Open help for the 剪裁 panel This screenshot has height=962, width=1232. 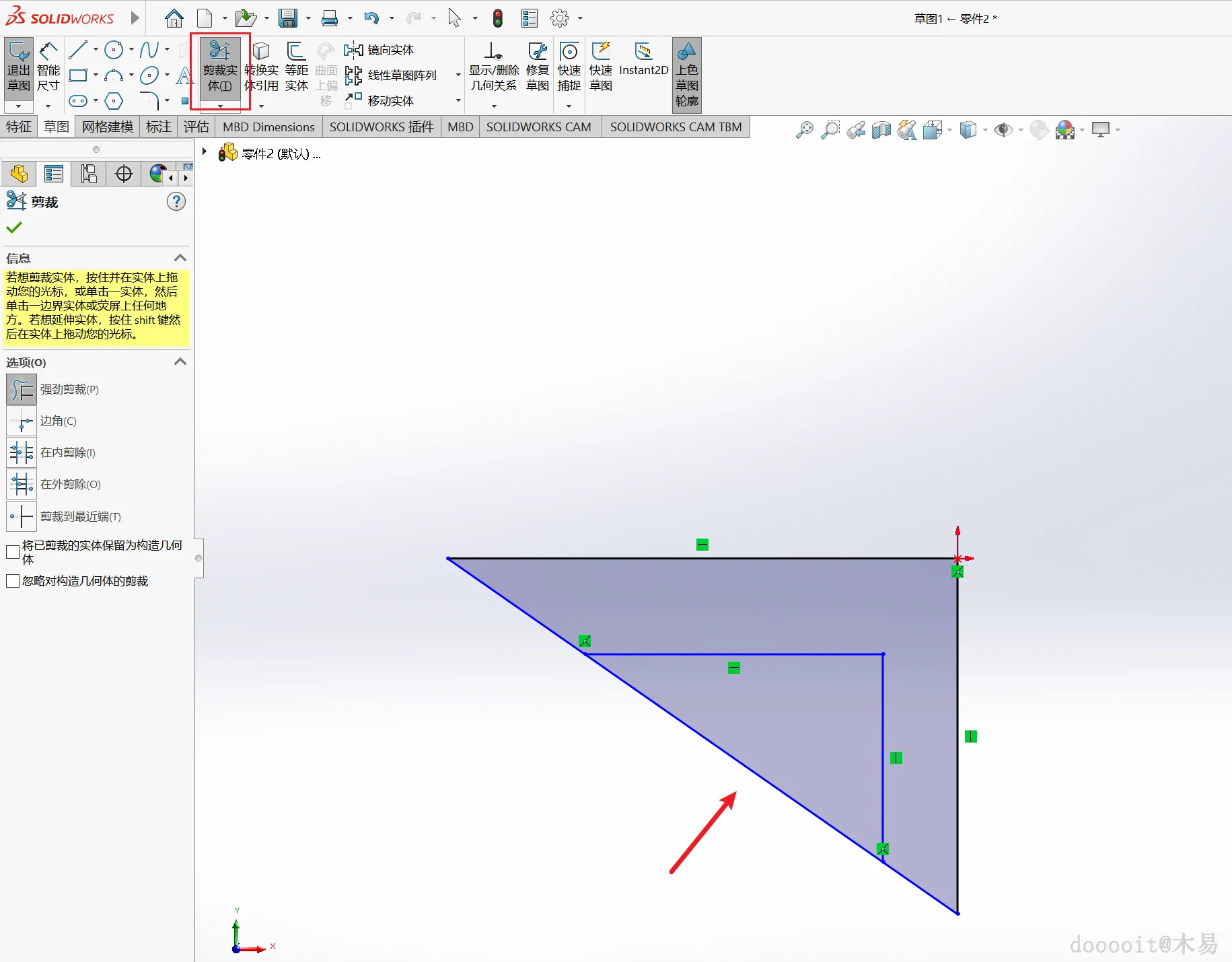(176, 201)
